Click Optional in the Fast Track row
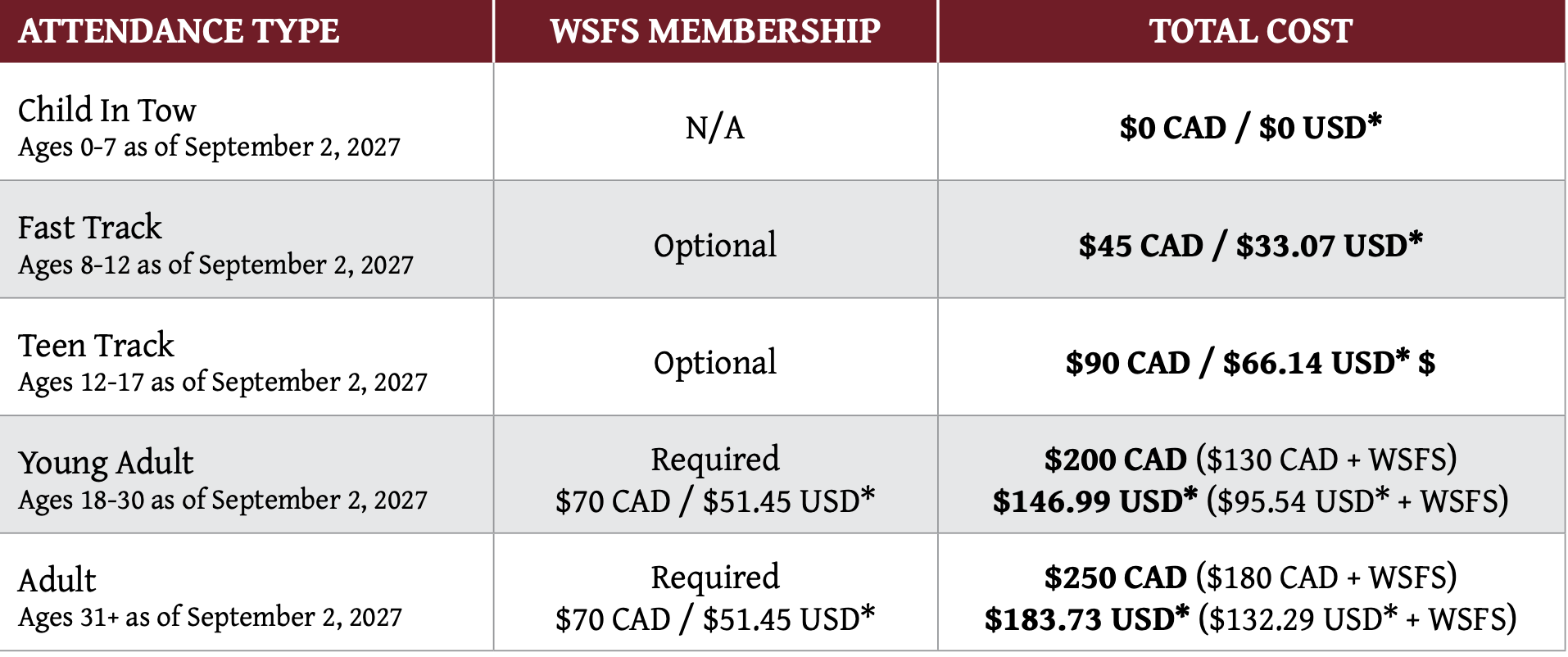Image resolution: width=1568 pixels, height=657 pixels. click(715, 246)
